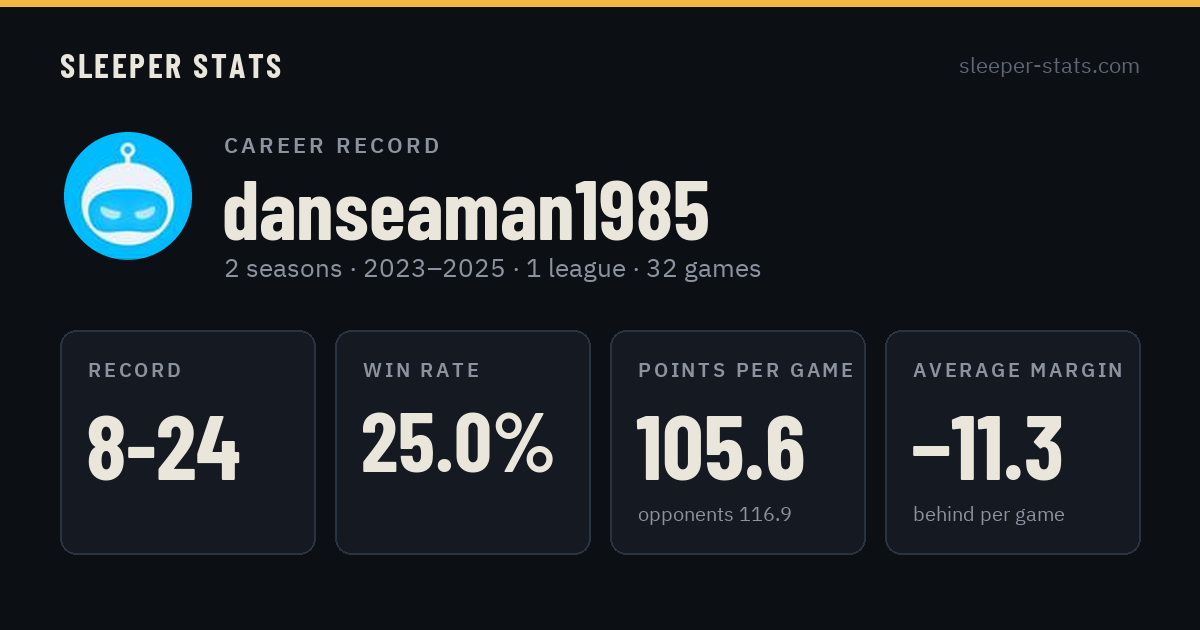Image resolution: width=1200 pixels, height=630 pixels.
Task: Click the AVERAGE MARGIN card label
Action: coord(1018,371)
